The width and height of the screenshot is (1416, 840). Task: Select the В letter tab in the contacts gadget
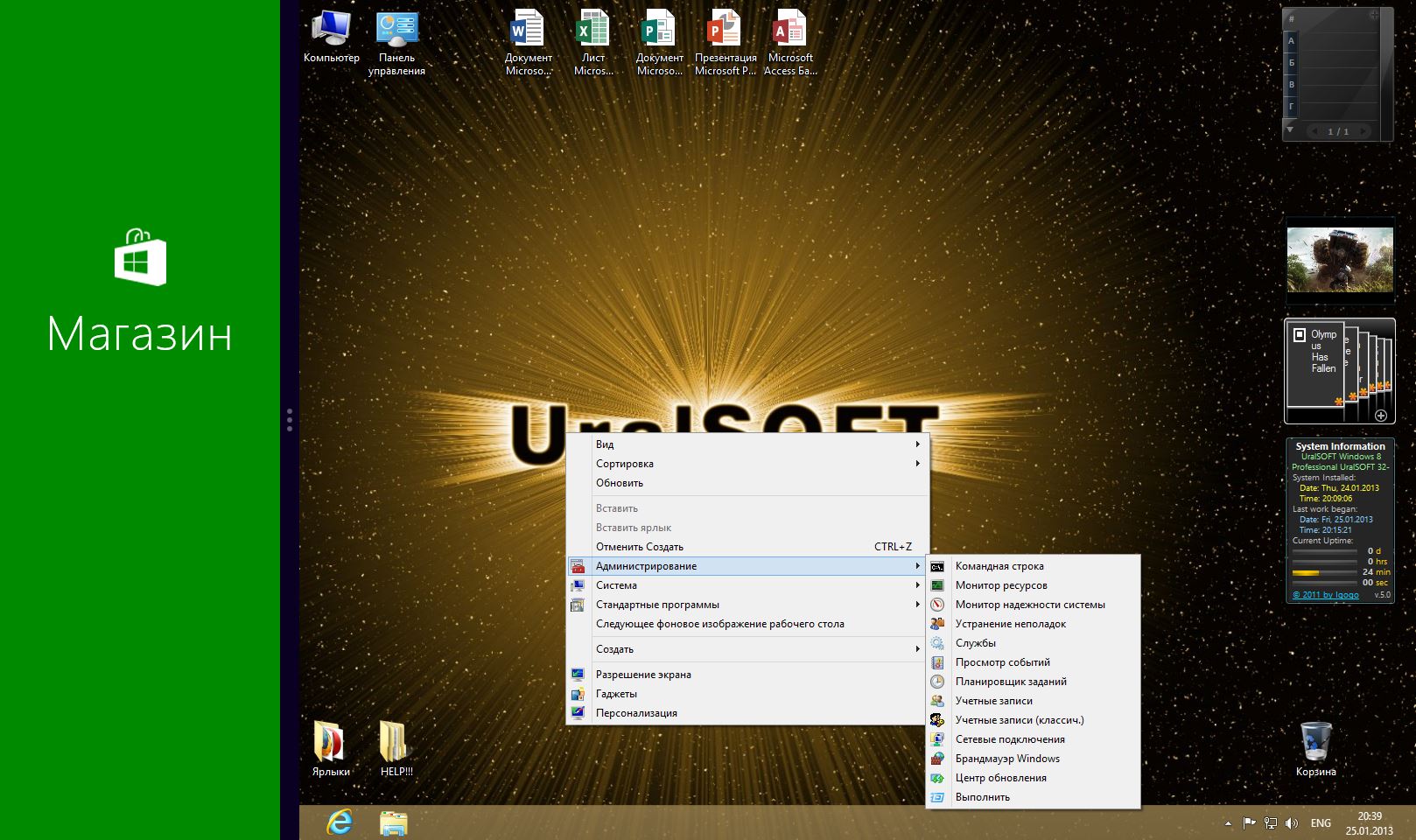tap(1291, 85)
